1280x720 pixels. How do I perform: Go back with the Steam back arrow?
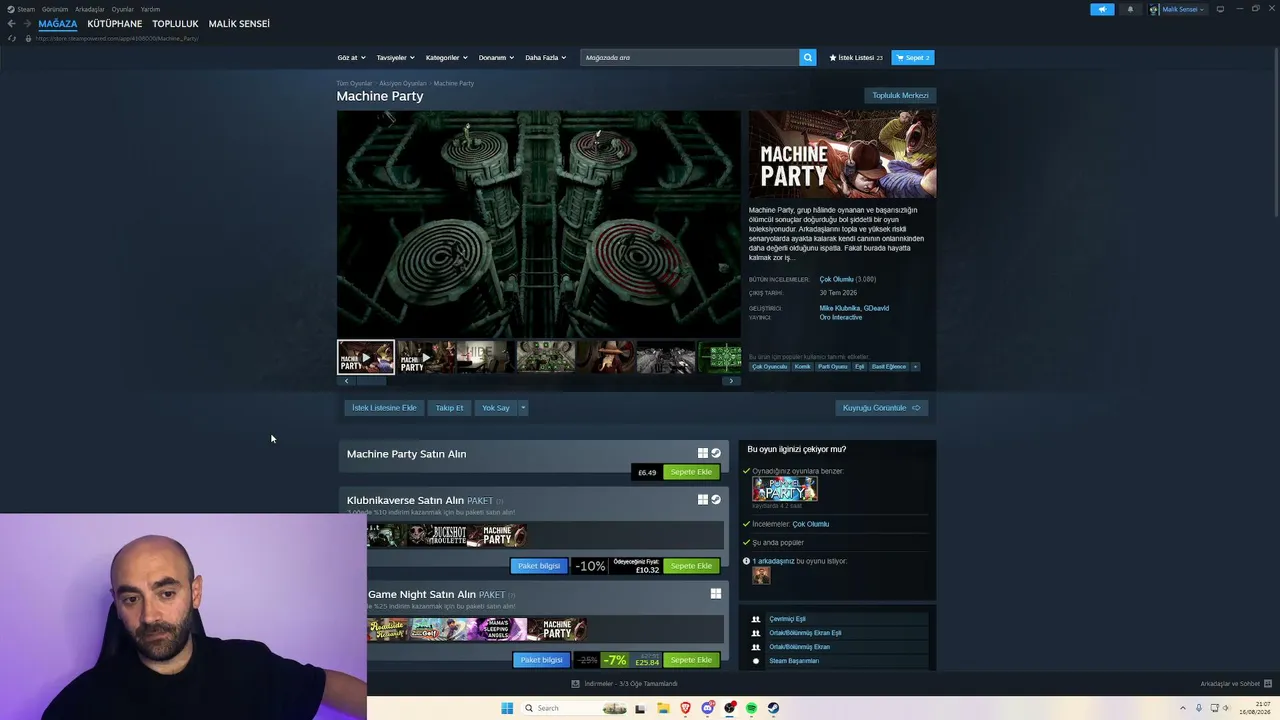[12, 24]
